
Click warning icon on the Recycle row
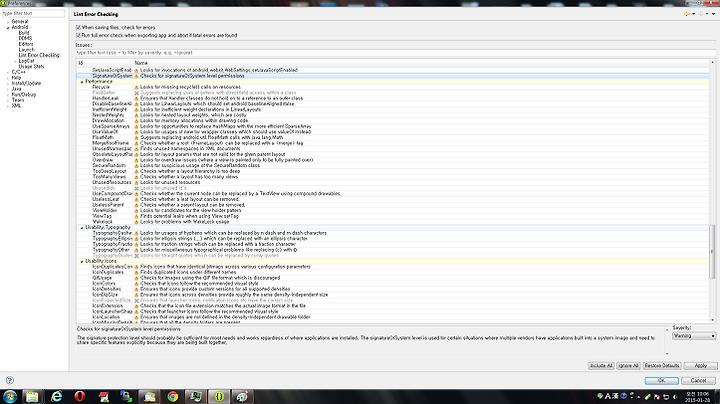[x=136, y=87]
